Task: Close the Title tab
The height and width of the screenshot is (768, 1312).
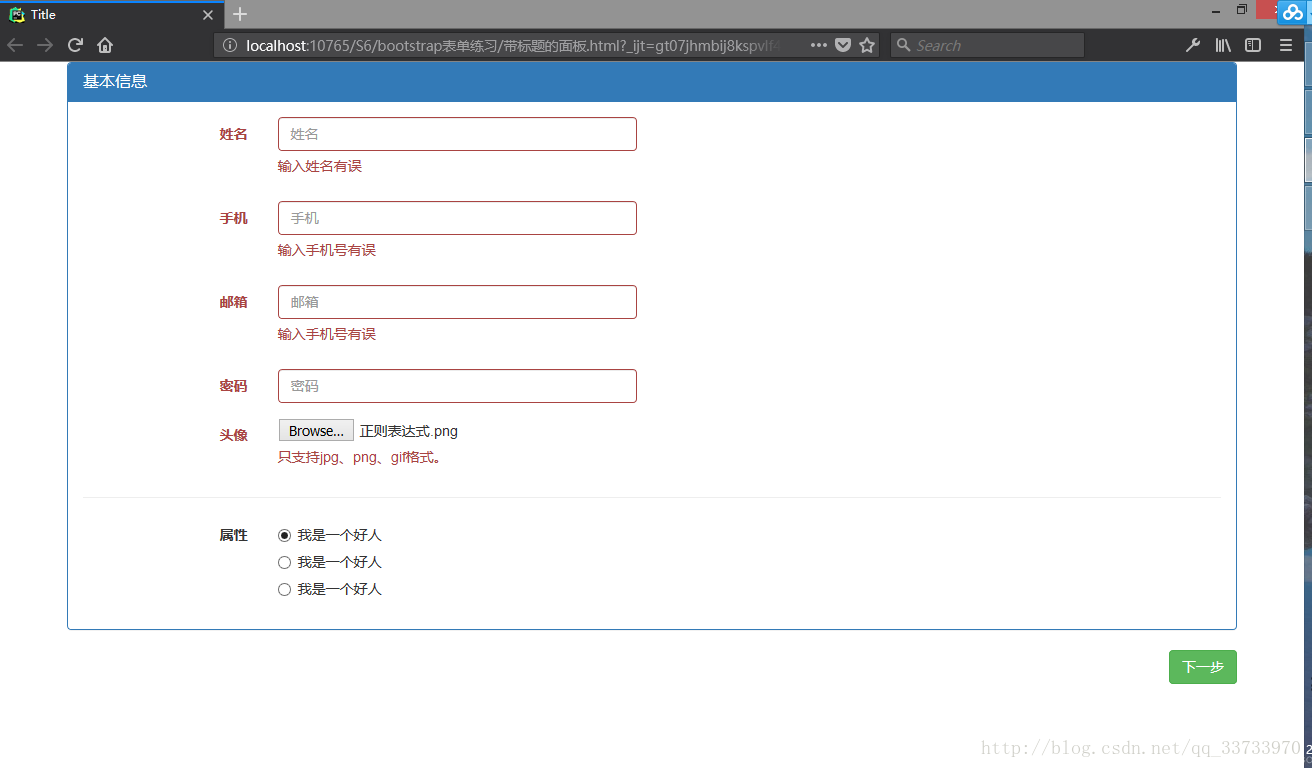Action: tap(208, 15)
